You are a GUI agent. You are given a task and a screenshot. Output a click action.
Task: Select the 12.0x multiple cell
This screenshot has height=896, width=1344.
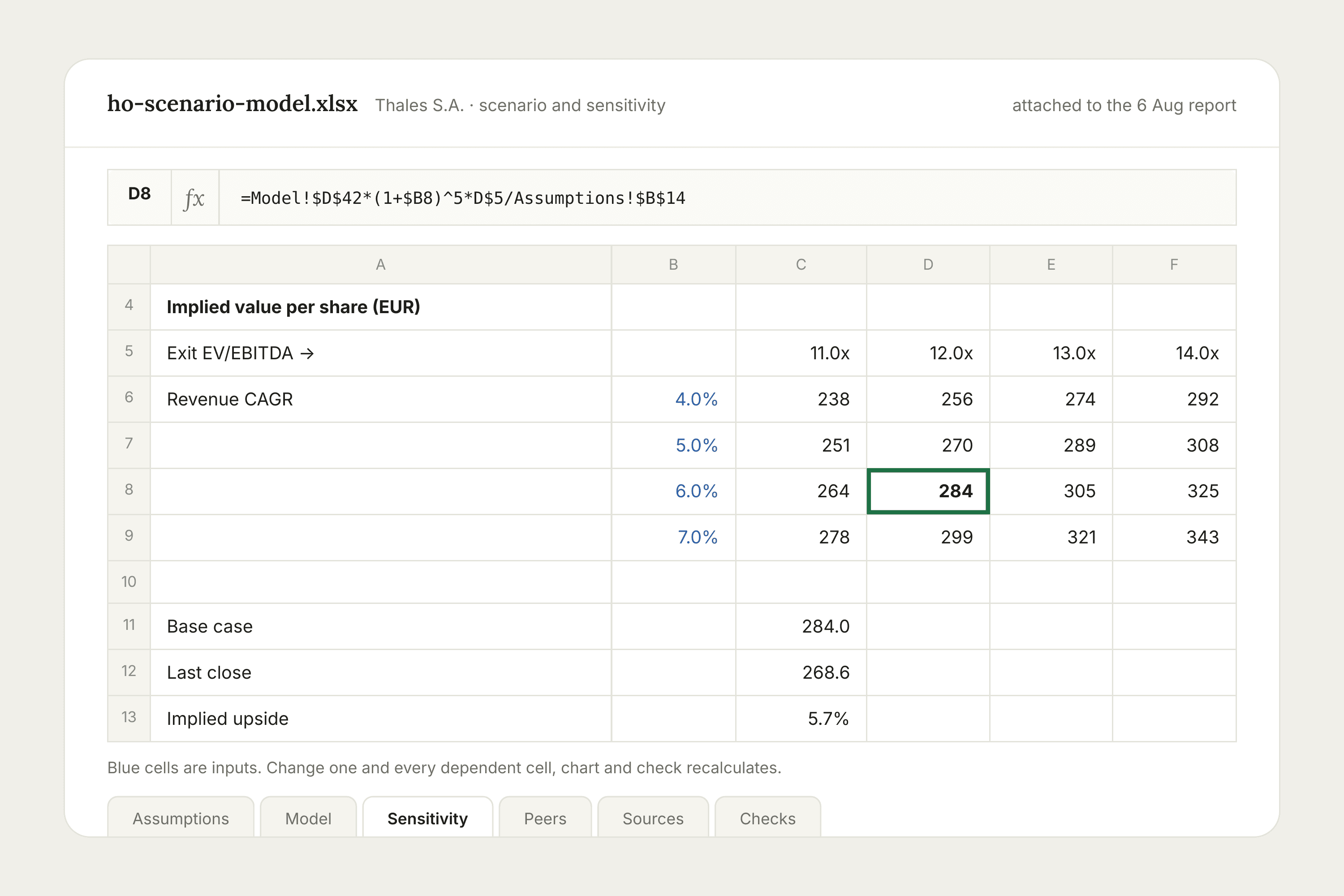[928, 353]
